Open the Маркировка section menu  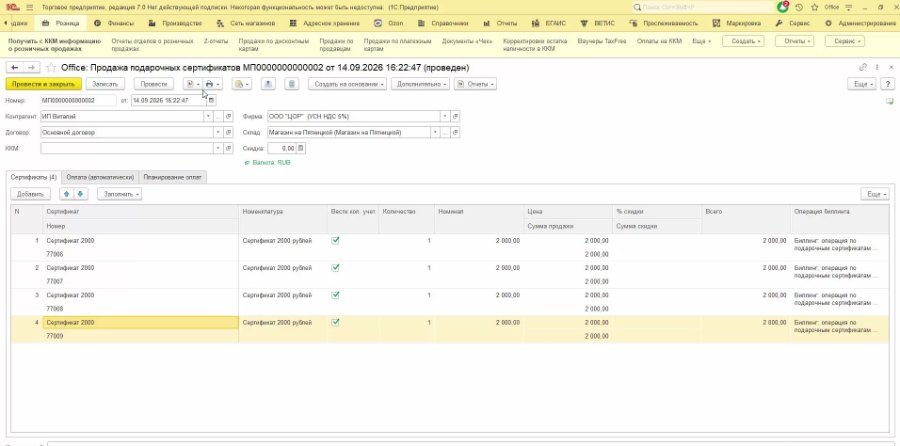coord(737,24)
